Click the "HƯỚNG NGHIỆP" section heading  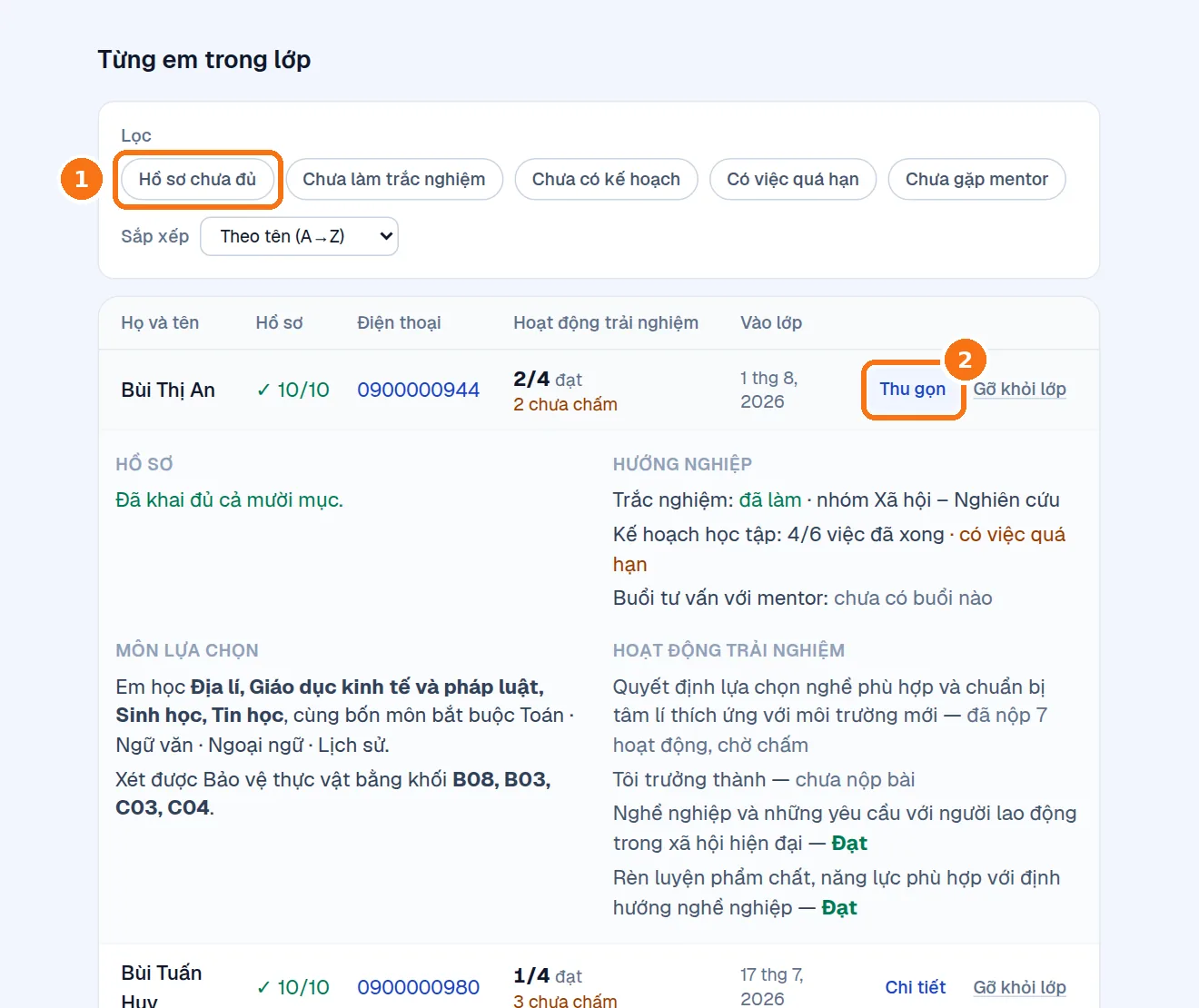click(682, 464)
